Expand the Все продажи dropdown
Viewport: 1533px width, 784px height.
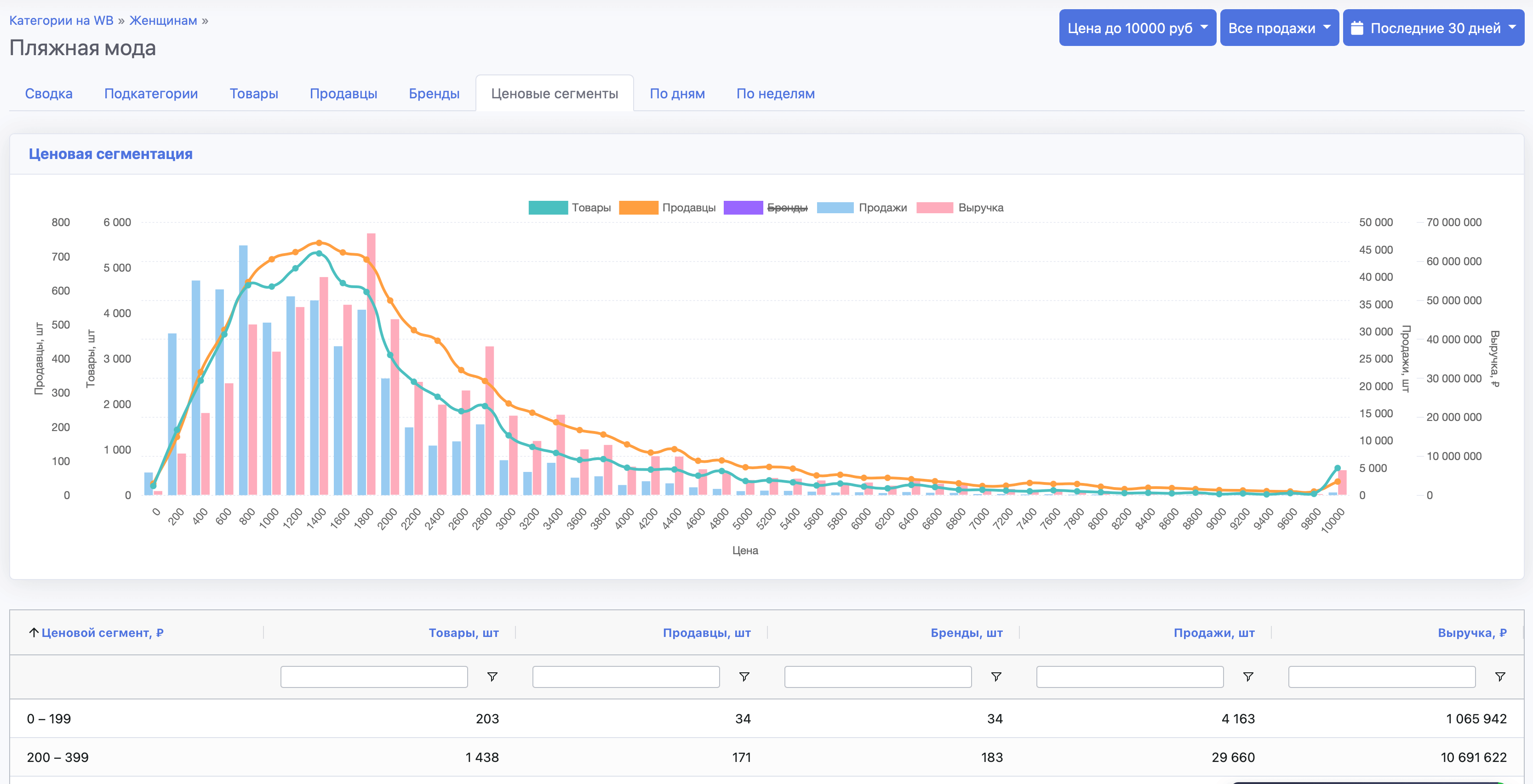(x=1279, y=28)
